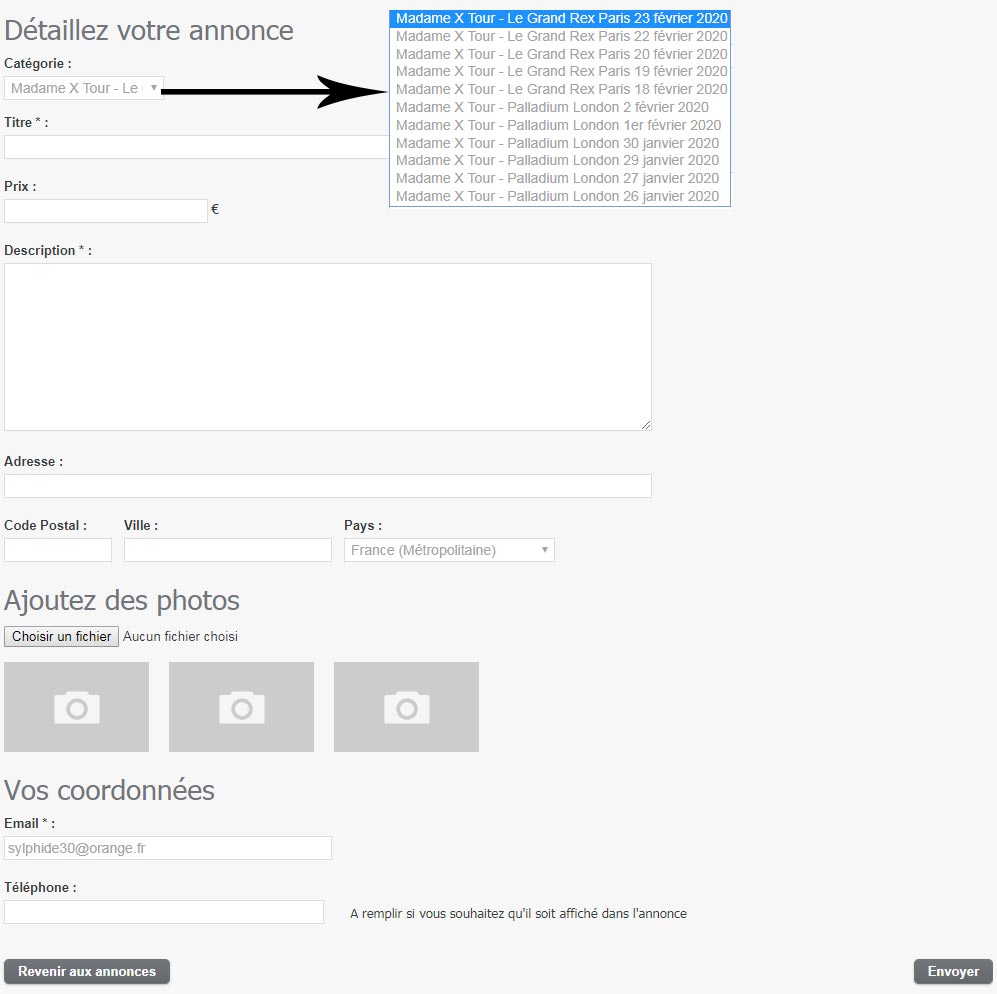Click the Email input field
This screenshot has width=997, height=994.
168,848
